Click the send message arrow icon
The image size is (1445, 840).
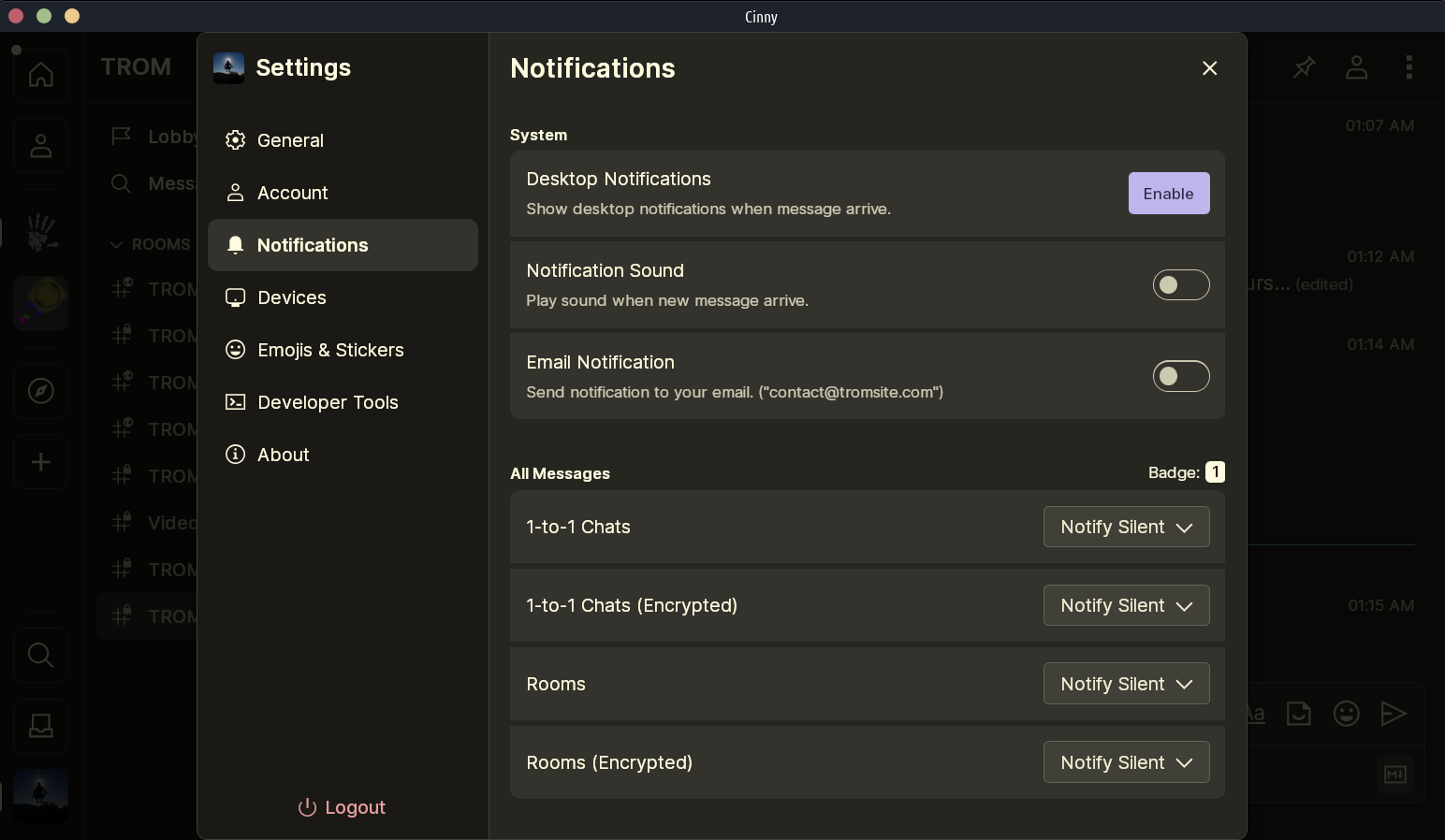point(1394,714)
